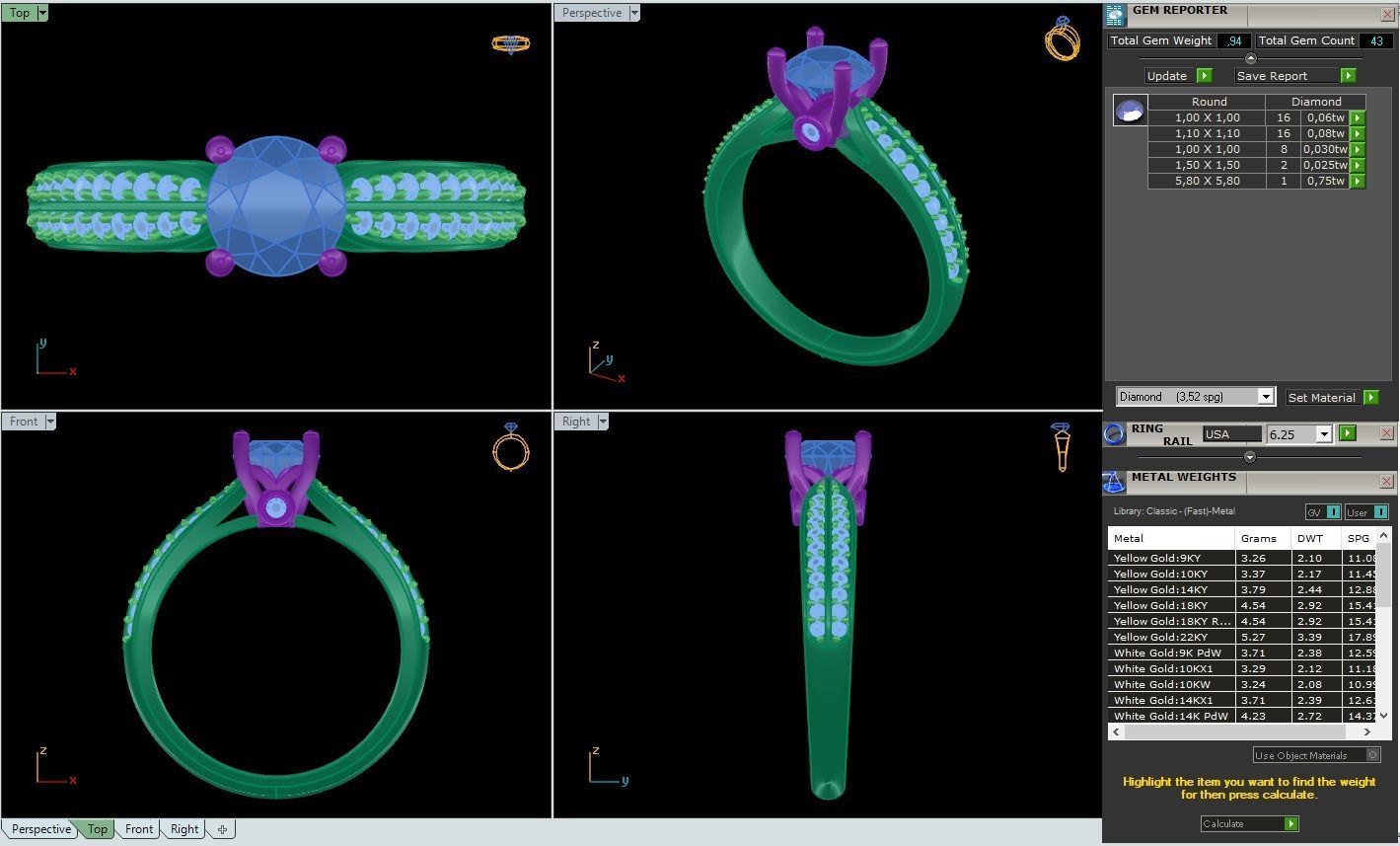Switch to the Front viewport tab
The image size is (1400, 846).
[139, 829]
